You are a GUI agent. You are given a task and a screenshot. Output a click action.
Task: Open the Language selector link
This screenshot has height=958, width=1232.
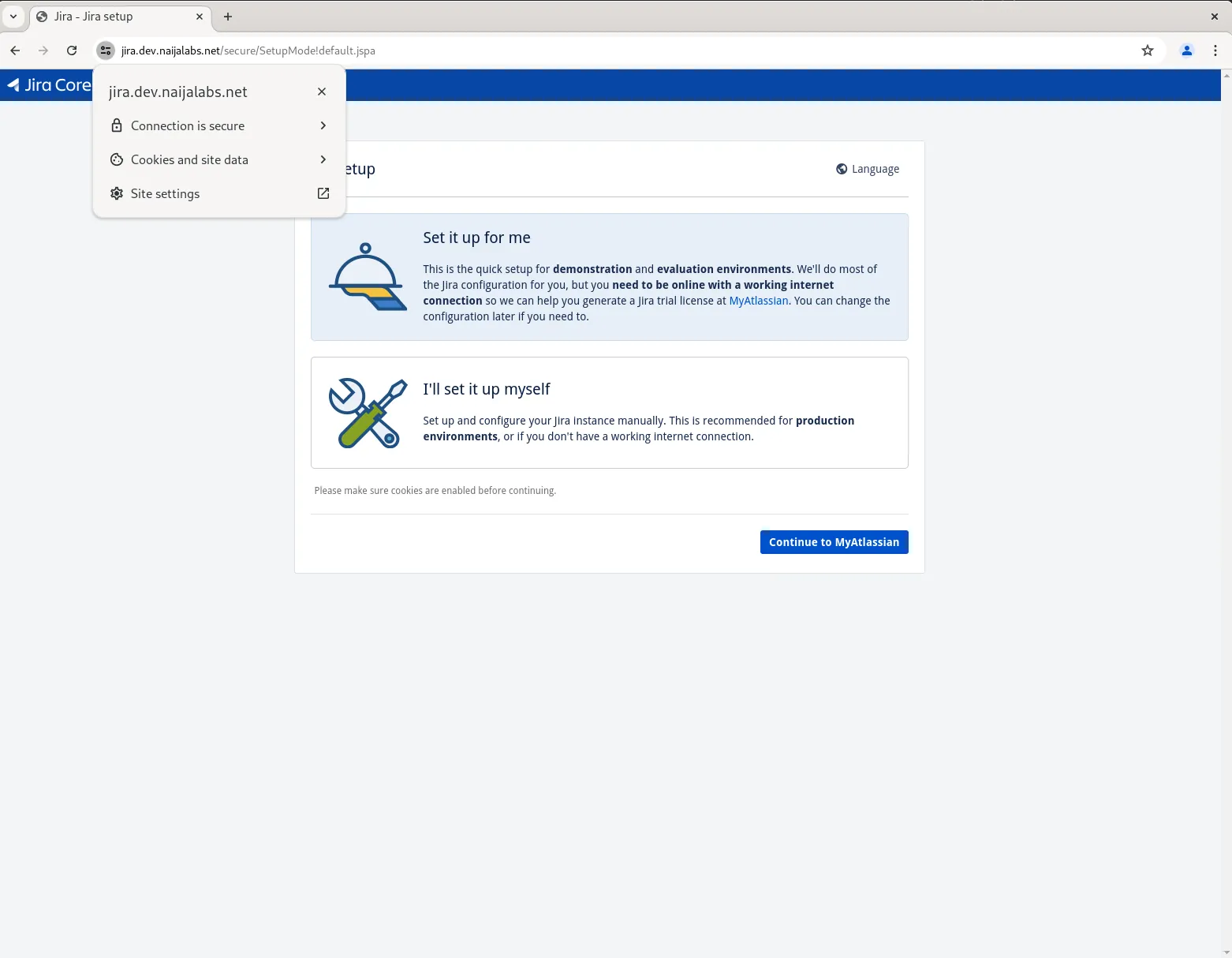[x=868, y=169]
